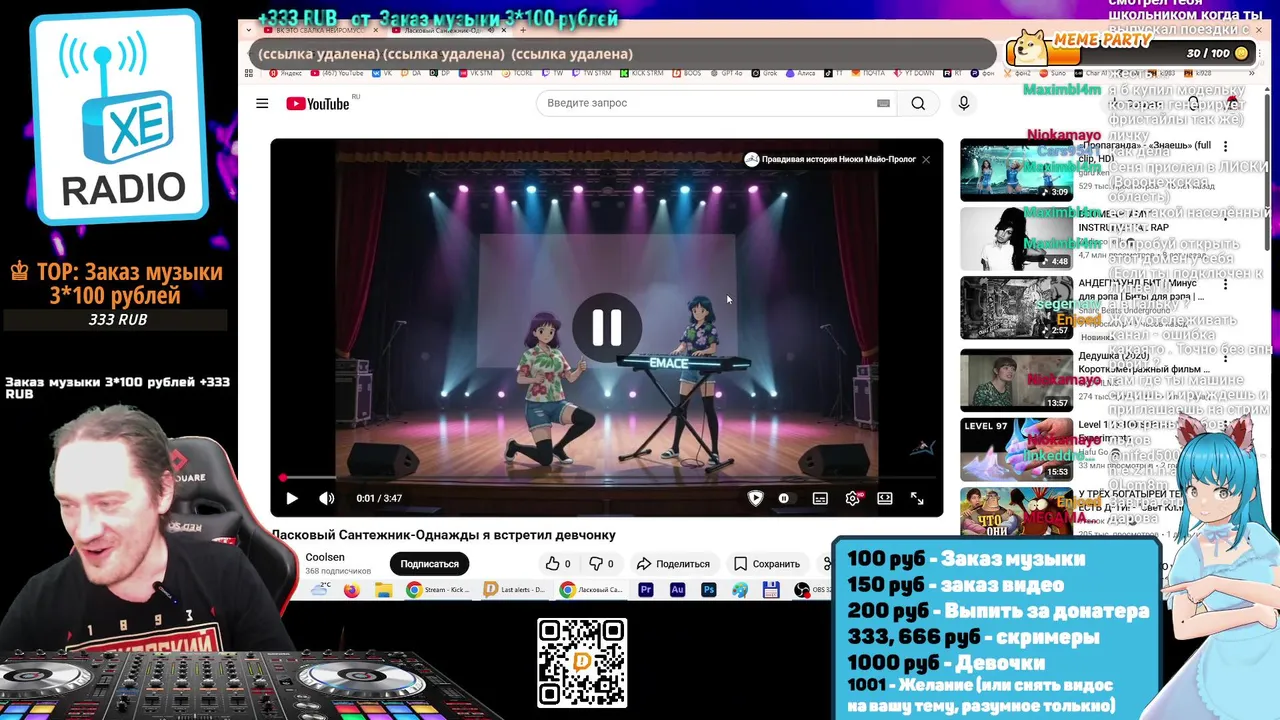This screenshot has width=1280, height=720.
Task: Open Adobe Photoshop from the taskbar
Action: click(709, 590)
